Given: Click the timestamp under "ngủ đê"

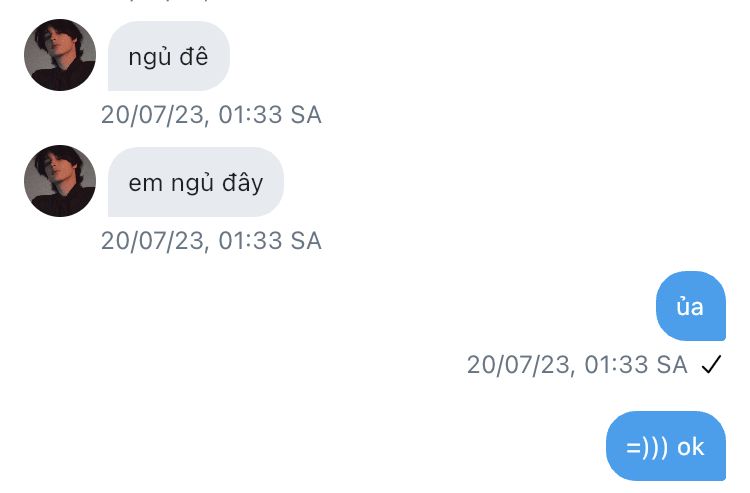Looking at the screenshot, I should coord(211,115).
